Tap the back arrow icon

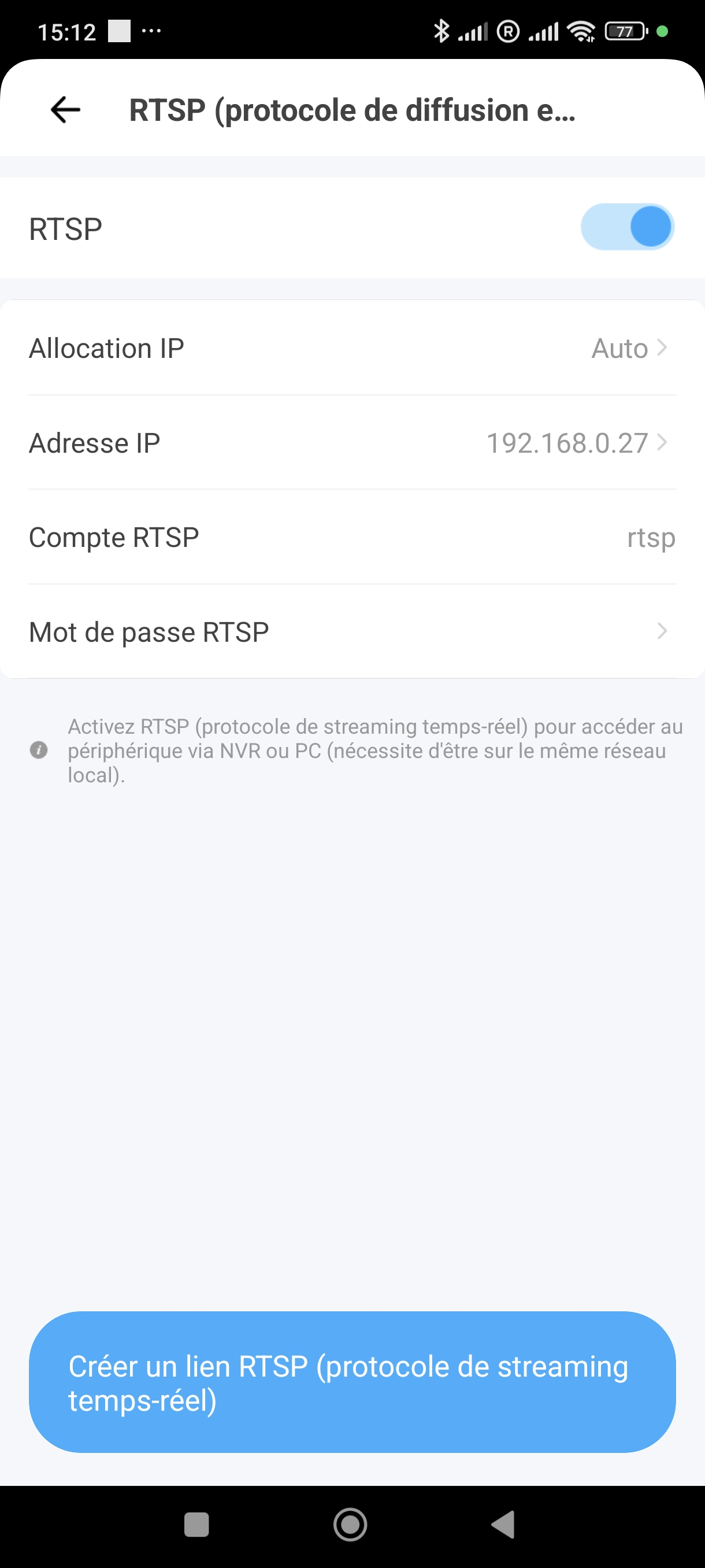tap(65, 110)
